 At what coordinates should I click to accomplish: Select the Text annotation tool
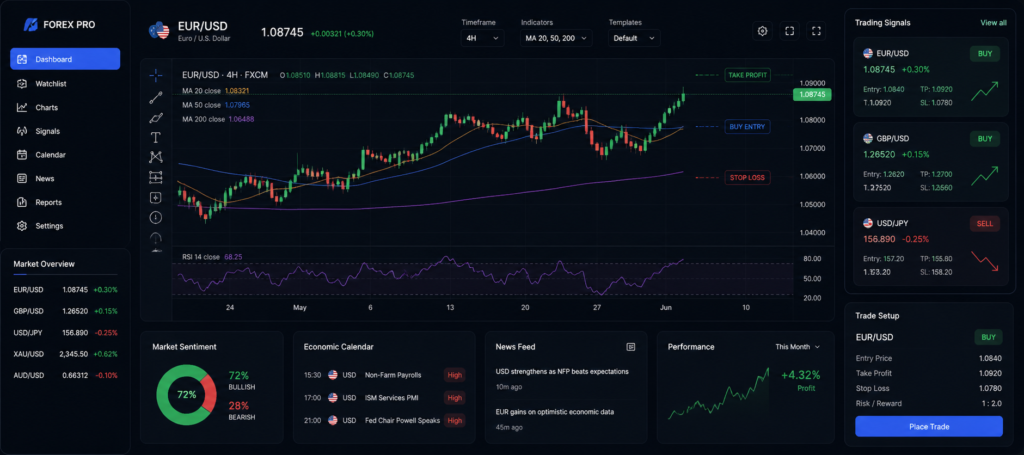(x=155, y=137)
